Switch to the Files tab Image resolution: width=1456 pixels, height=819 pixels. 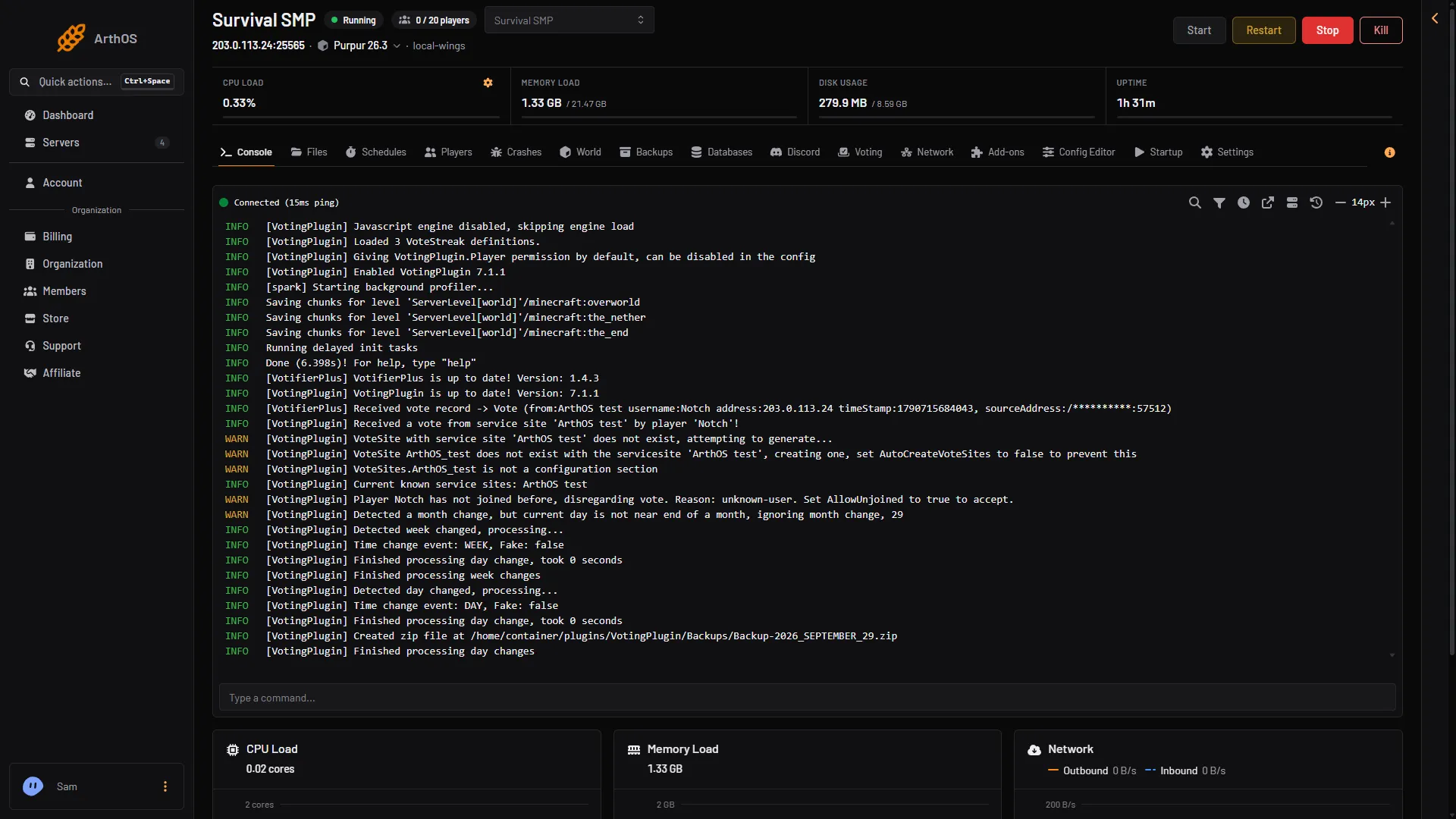tap(309, 152)
